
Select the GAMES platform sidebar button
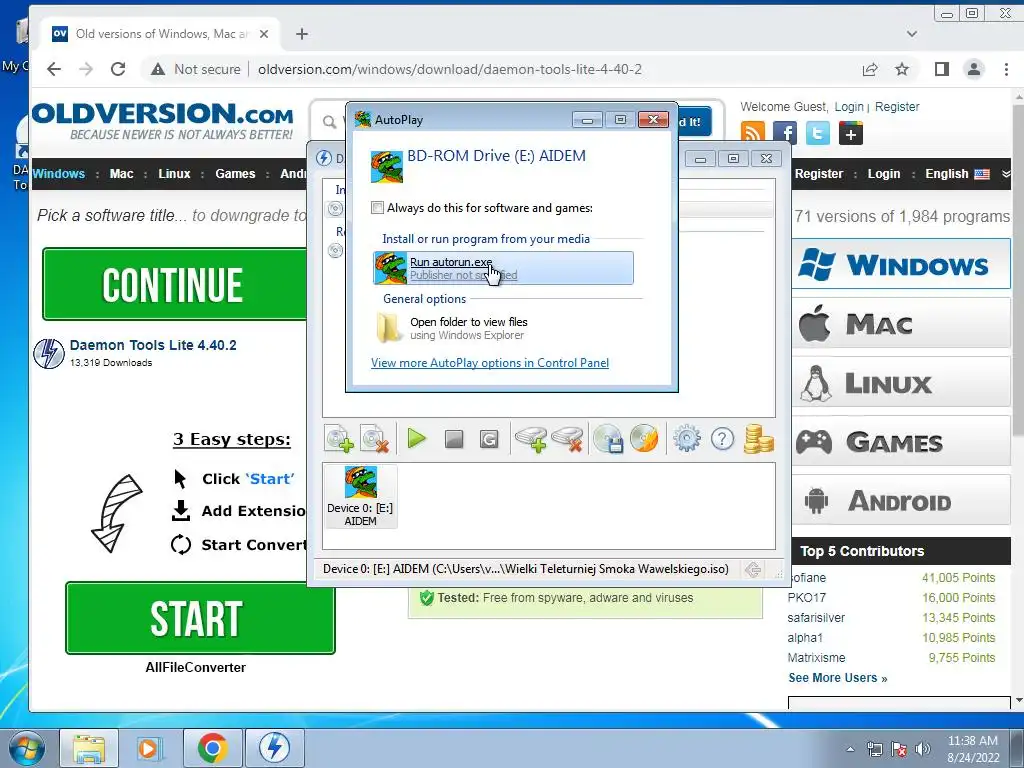pyautogui.click(x=901, y=442)
